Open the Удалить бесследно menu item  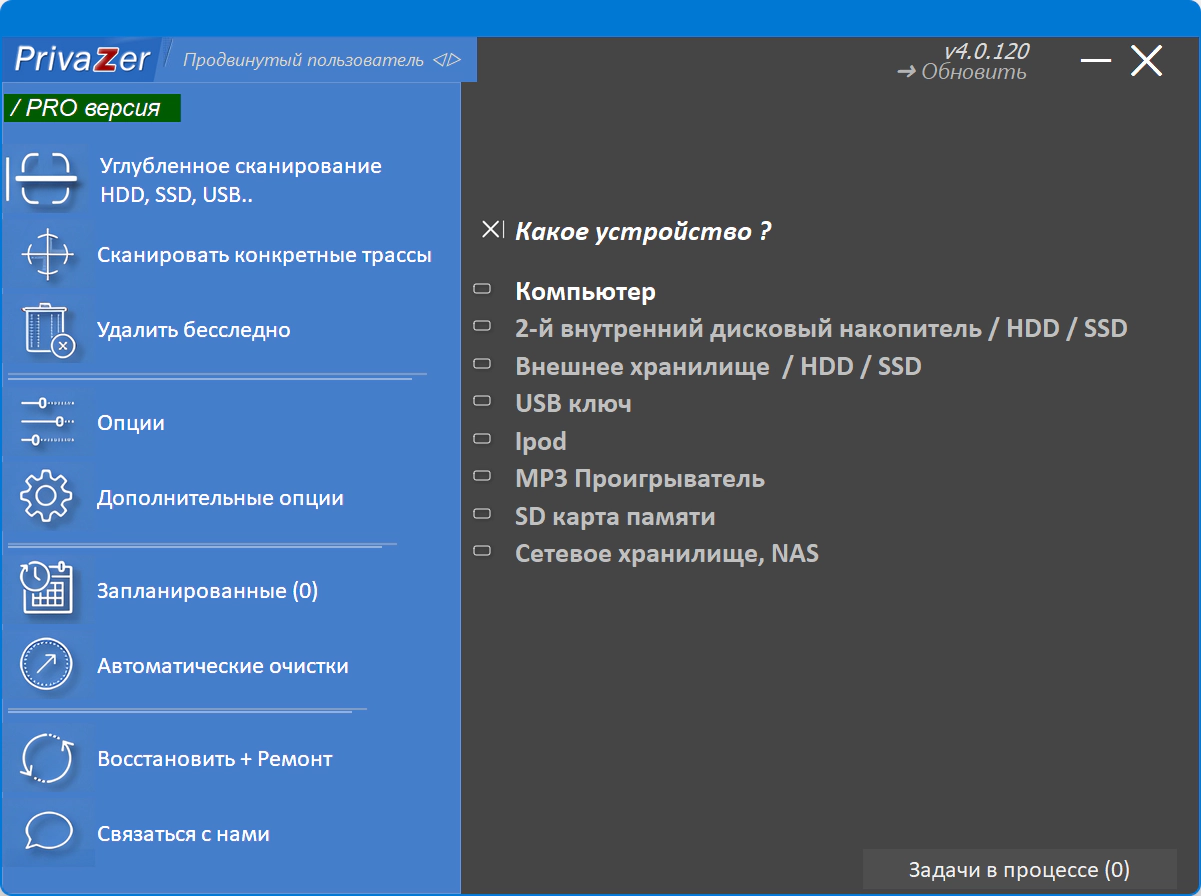(194, 330)
